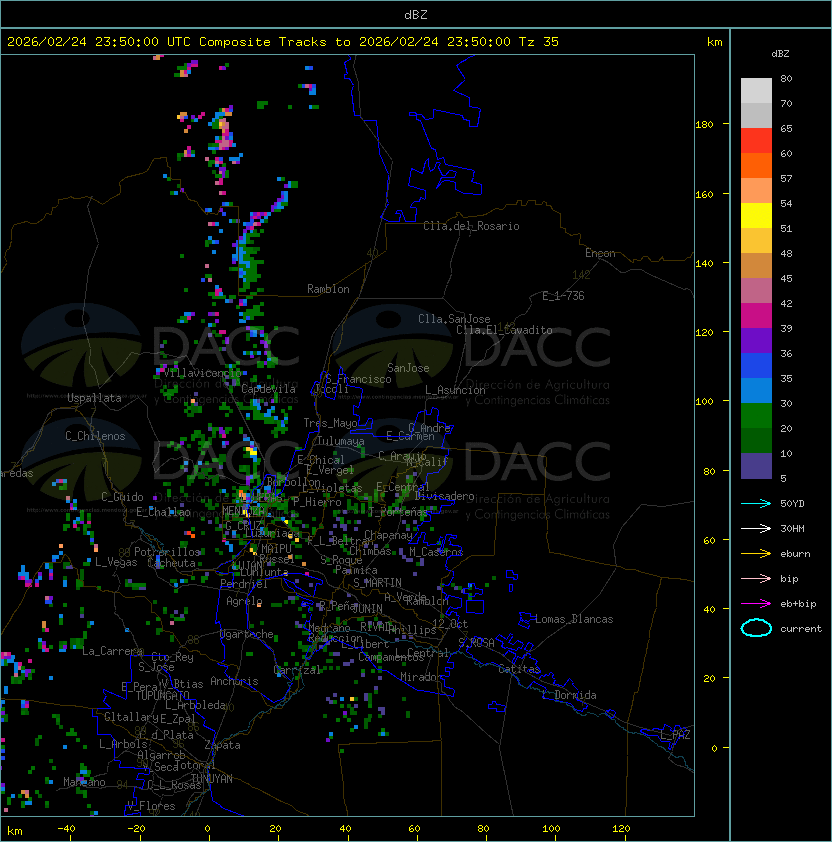Click the 80 value on dBZ scale
This screenshot has height=842, width=832.
pos(786,78)
